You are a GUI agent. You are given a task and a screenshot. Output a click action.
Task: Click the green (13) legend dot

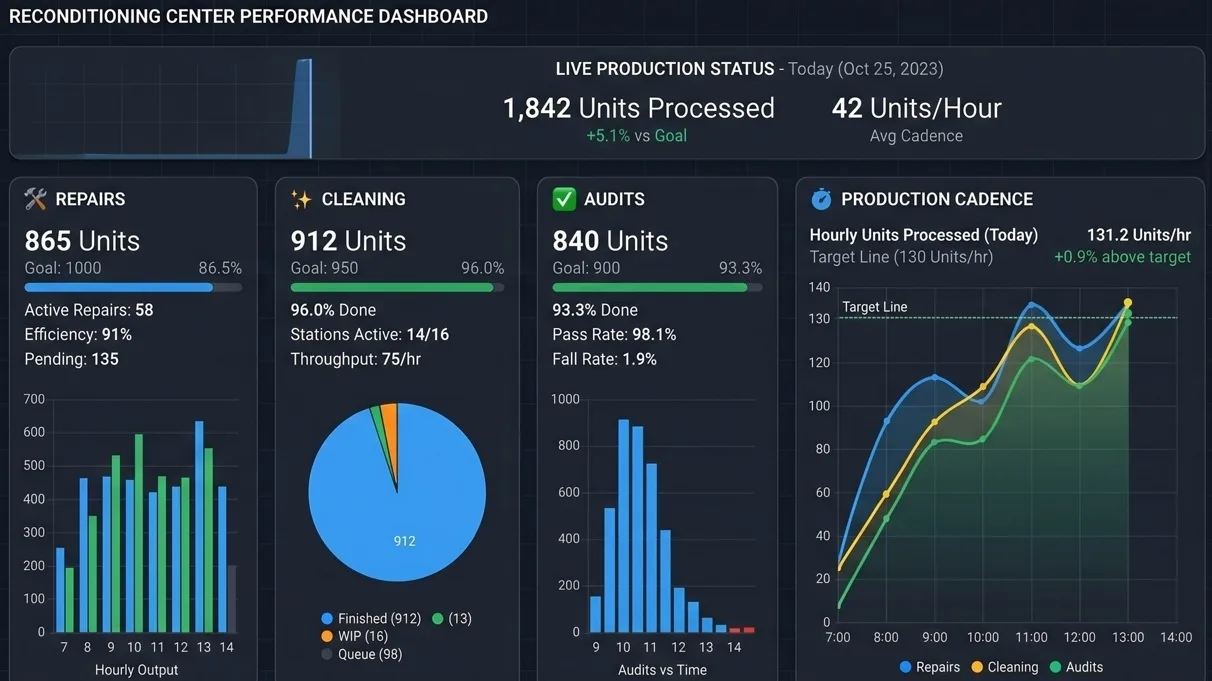pos(437,619)
